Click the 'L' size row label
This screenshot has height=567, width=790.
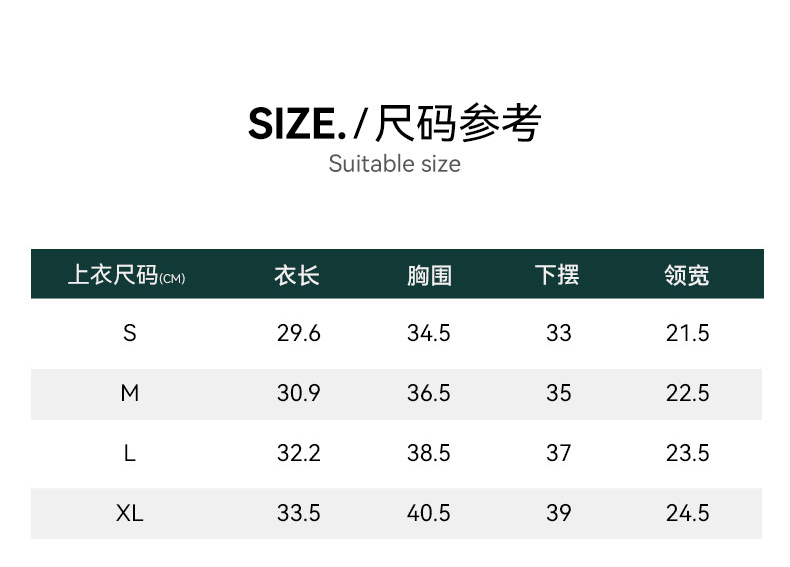point(129,454)
